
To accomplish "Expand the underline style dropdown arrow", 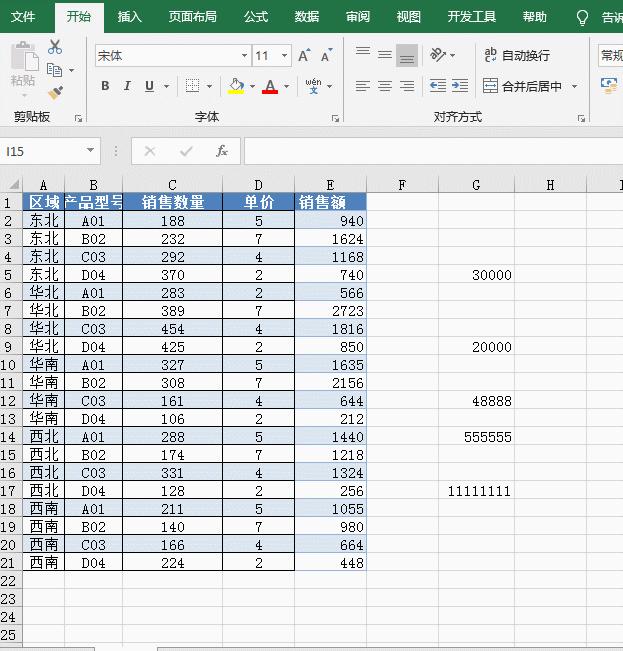I will click(x=166, y=86).
